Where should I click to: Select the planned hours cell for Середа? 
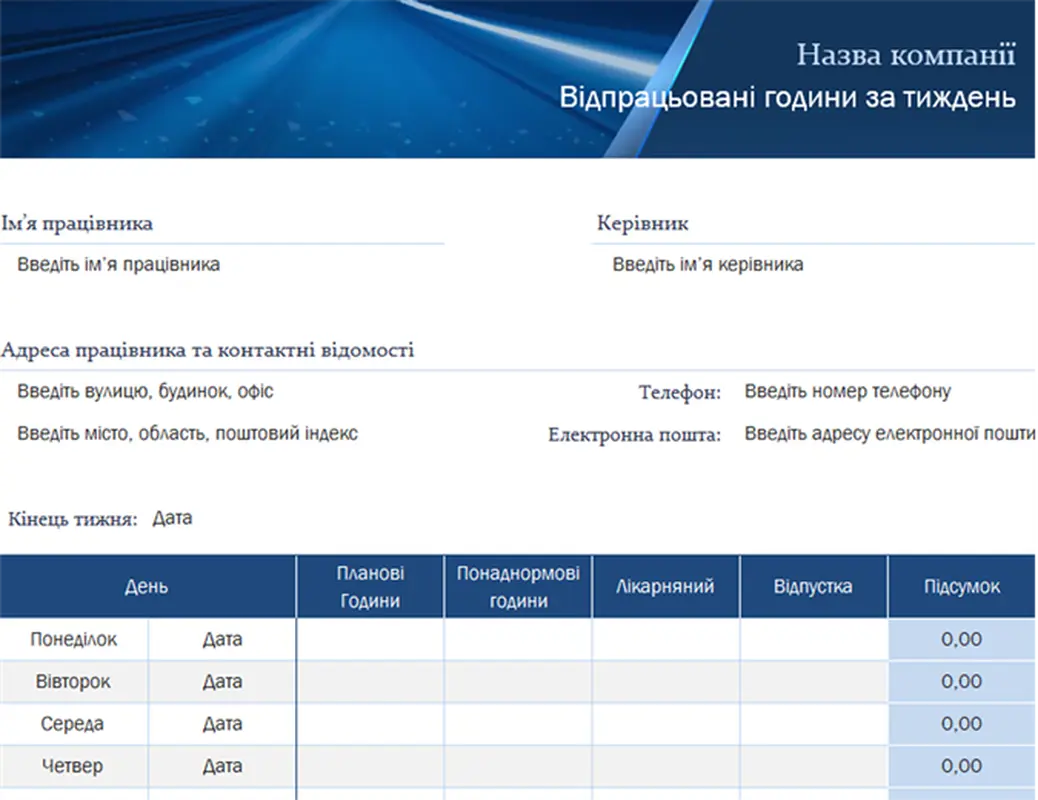[x=370, y=724]
